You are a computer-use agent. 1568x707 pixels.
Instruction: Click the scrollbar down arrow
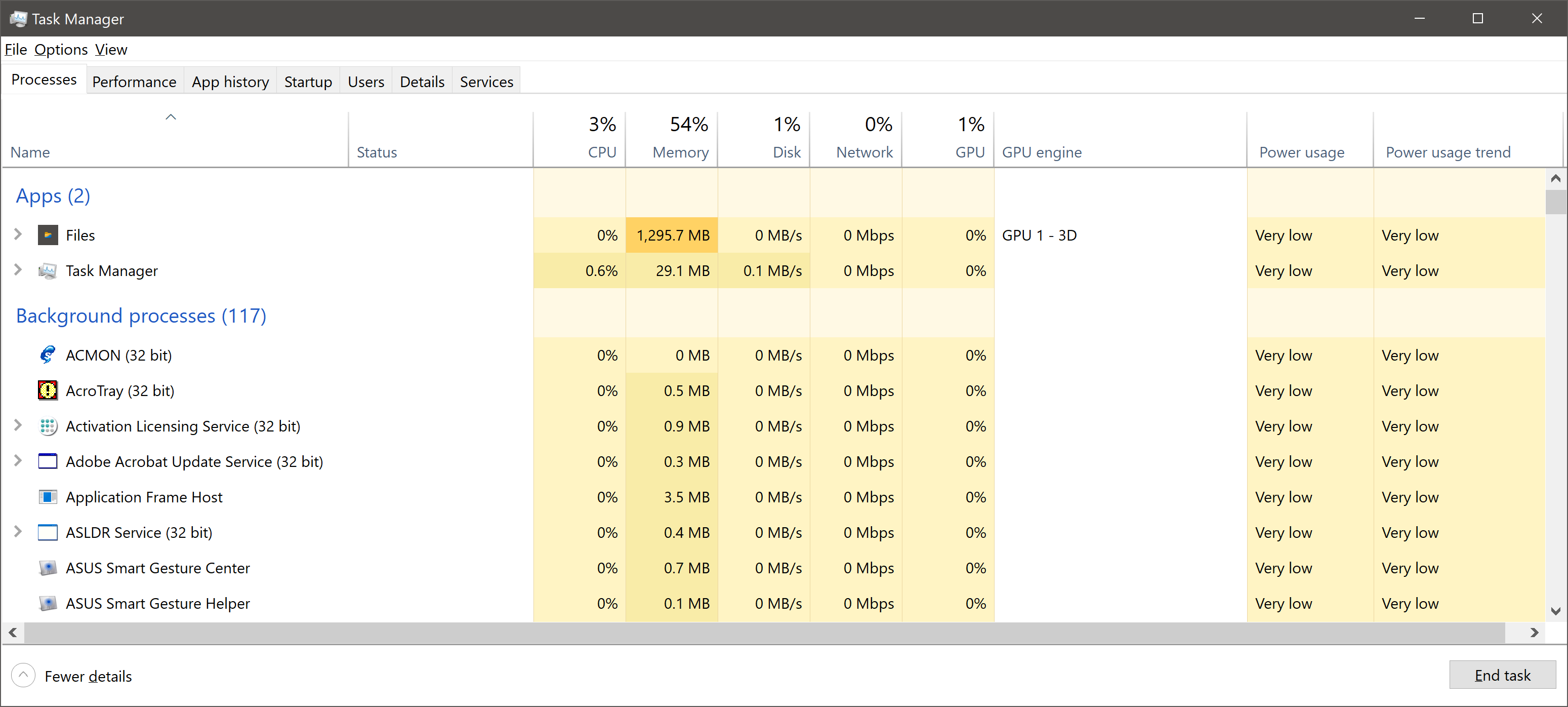tap(1555, 610)
